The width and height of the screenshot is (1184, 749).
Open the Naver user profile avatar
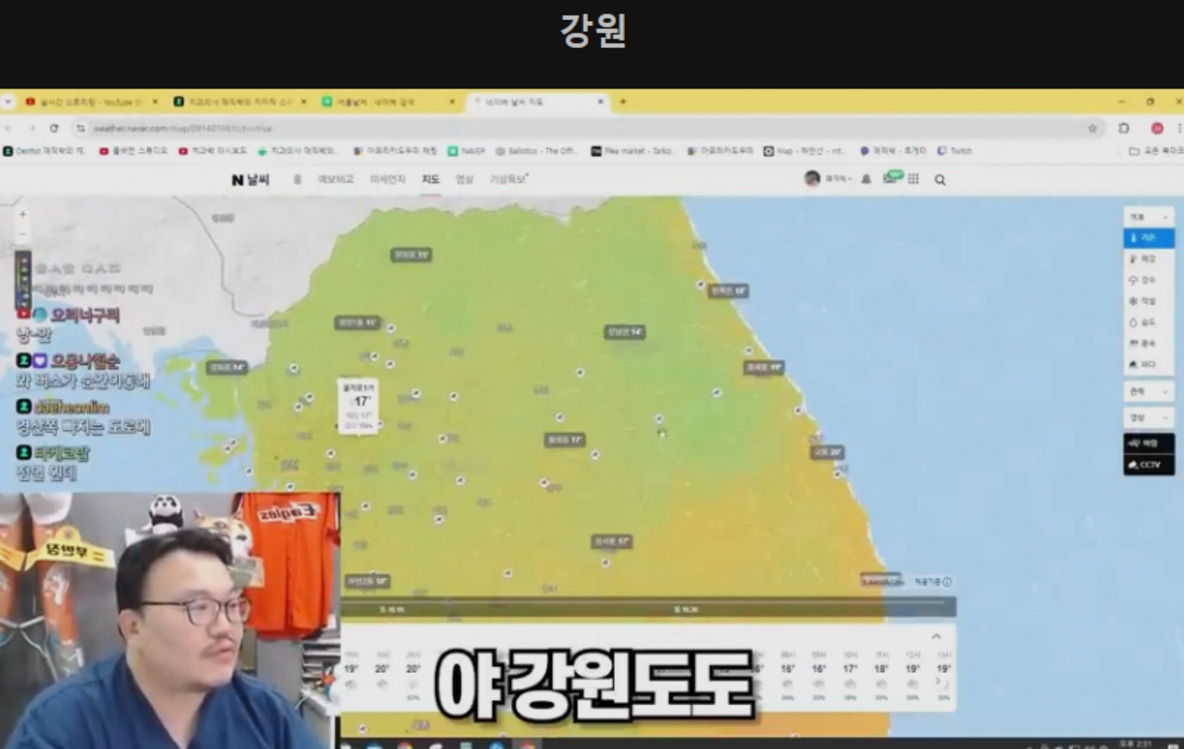812,179
